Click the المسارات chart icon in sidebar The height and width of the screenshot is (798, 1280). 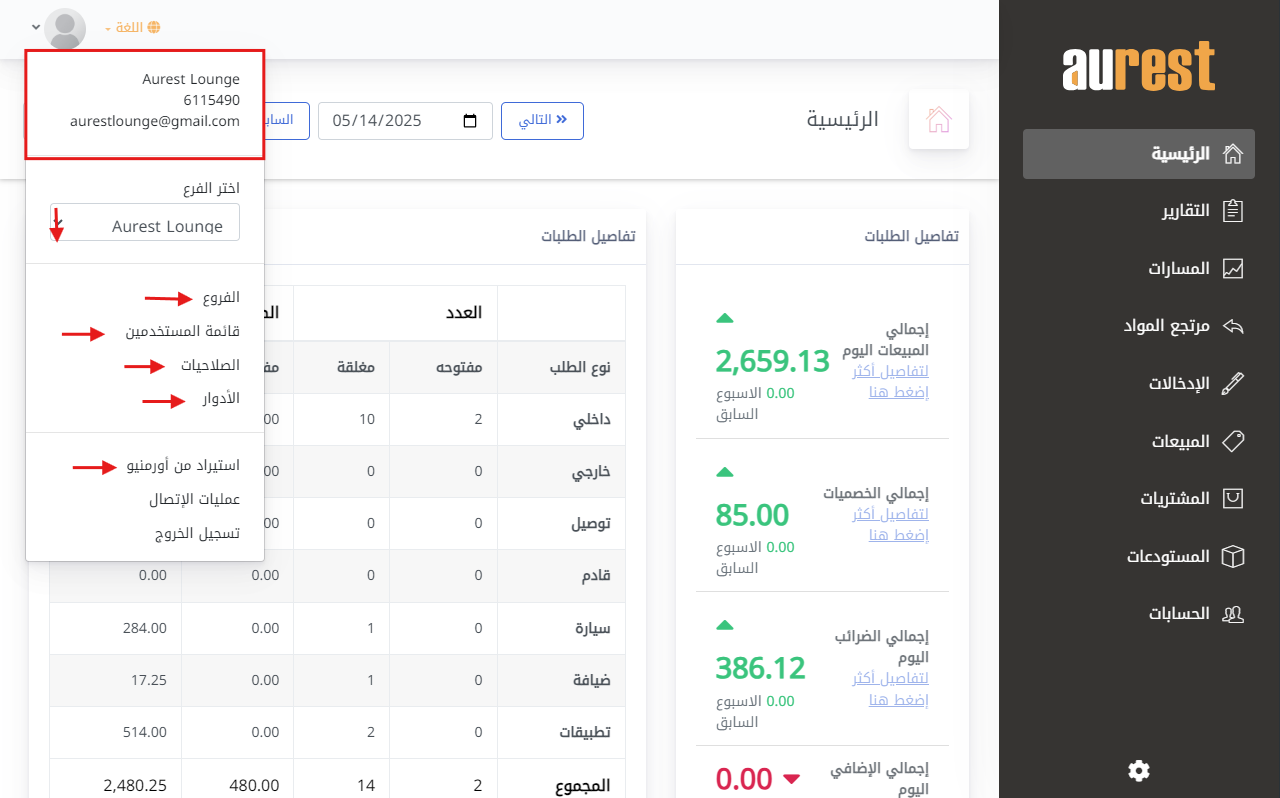pos(1233,269)
